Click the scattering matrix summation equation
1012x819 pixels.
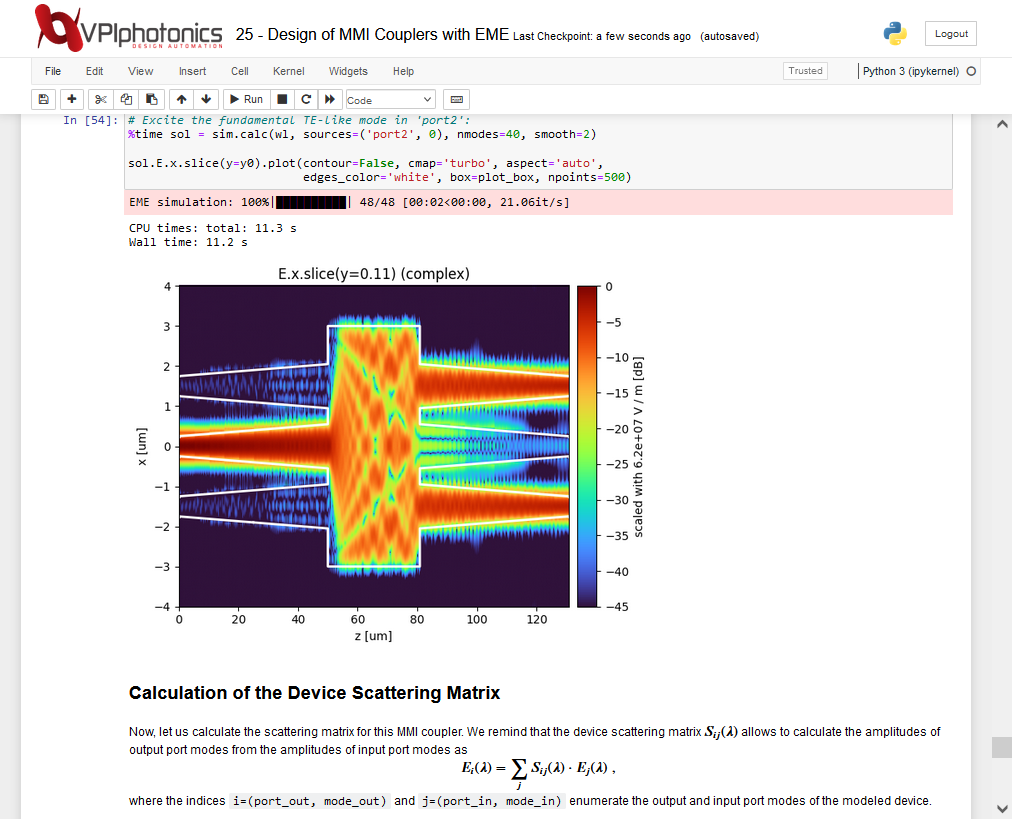click(538, 771)
